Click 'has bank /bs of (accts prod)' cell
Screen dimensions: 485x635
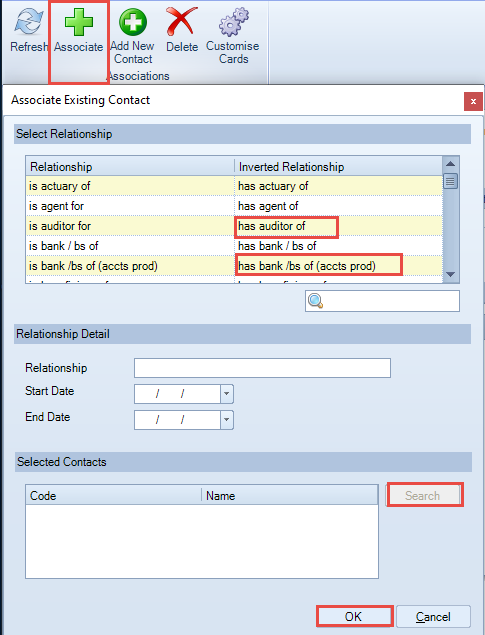point(338,265)
